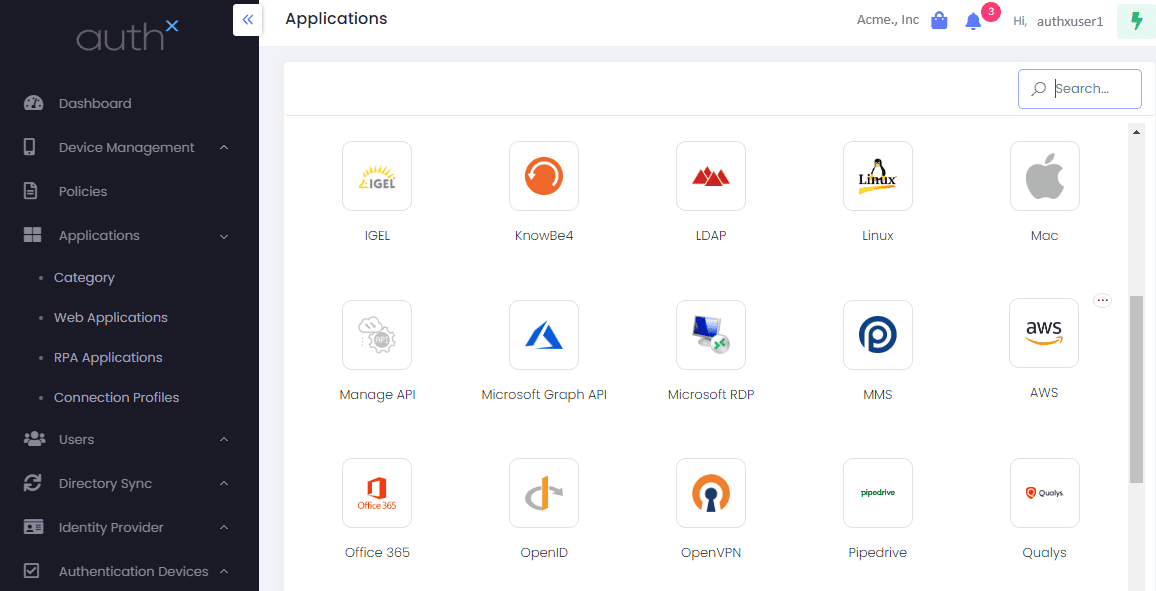Click the Dashboard gauge icon
Screen dimensions: 1156x591
[x=33, y=103]
